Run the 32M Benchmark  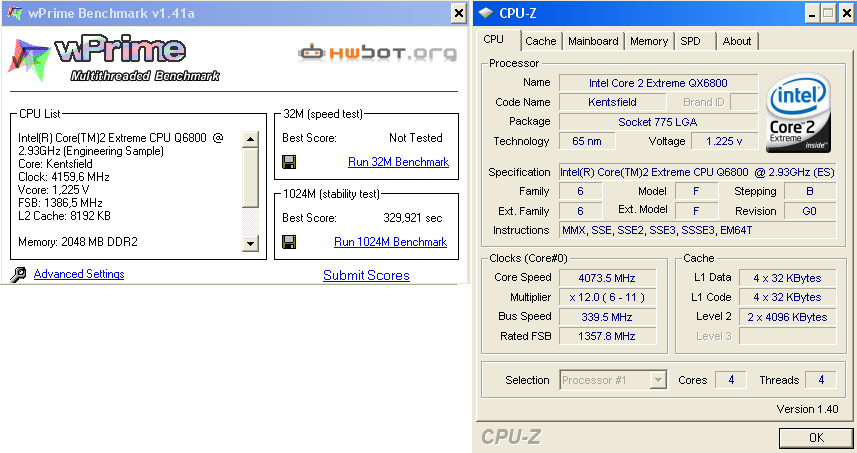click(398, 162)
